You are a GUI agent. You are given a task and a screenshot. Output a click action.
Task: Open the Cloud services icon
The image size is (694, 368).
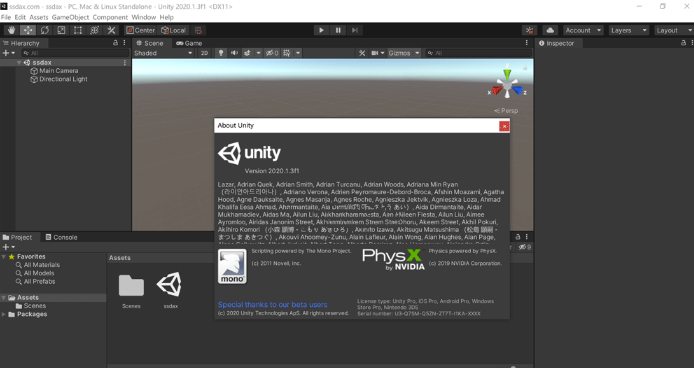[x=550, y=30]
